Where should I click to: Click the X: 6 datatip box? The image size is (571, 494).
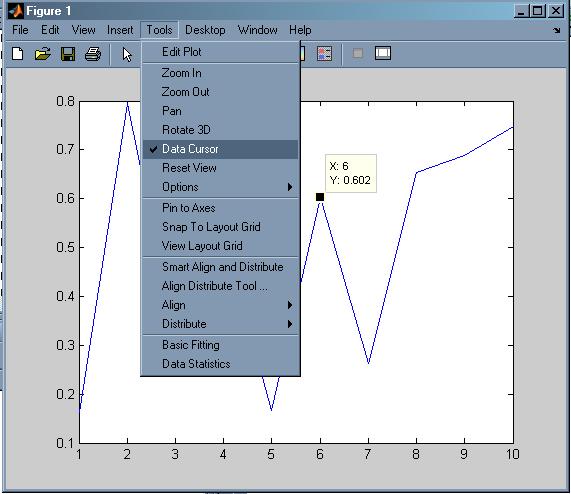click(x=351, y=173)
